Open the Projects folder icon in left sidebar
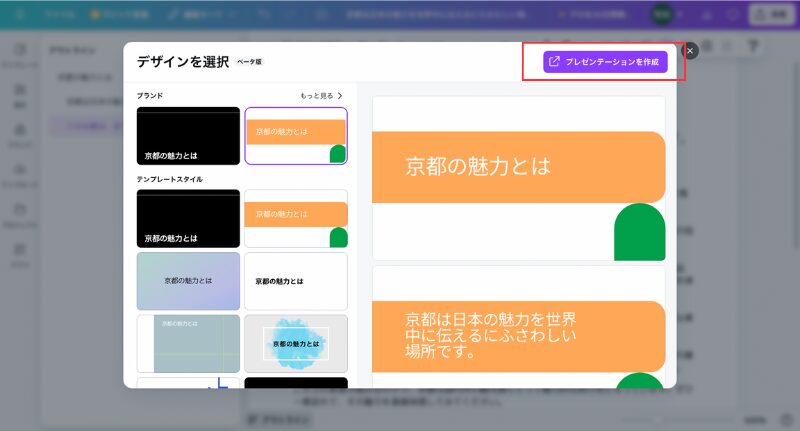The height and width of the screenshot is (431, 800). [x=19, y=213]
